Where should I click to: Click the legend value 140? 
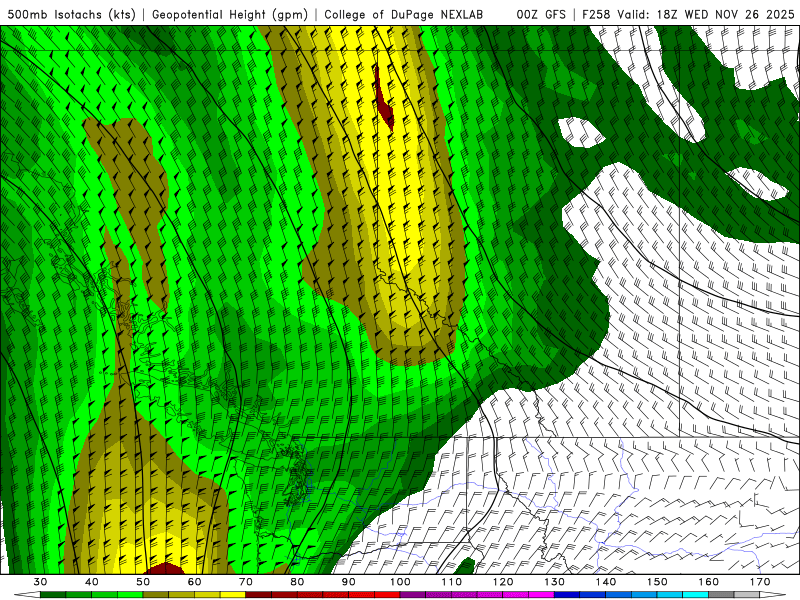[606, 582]
